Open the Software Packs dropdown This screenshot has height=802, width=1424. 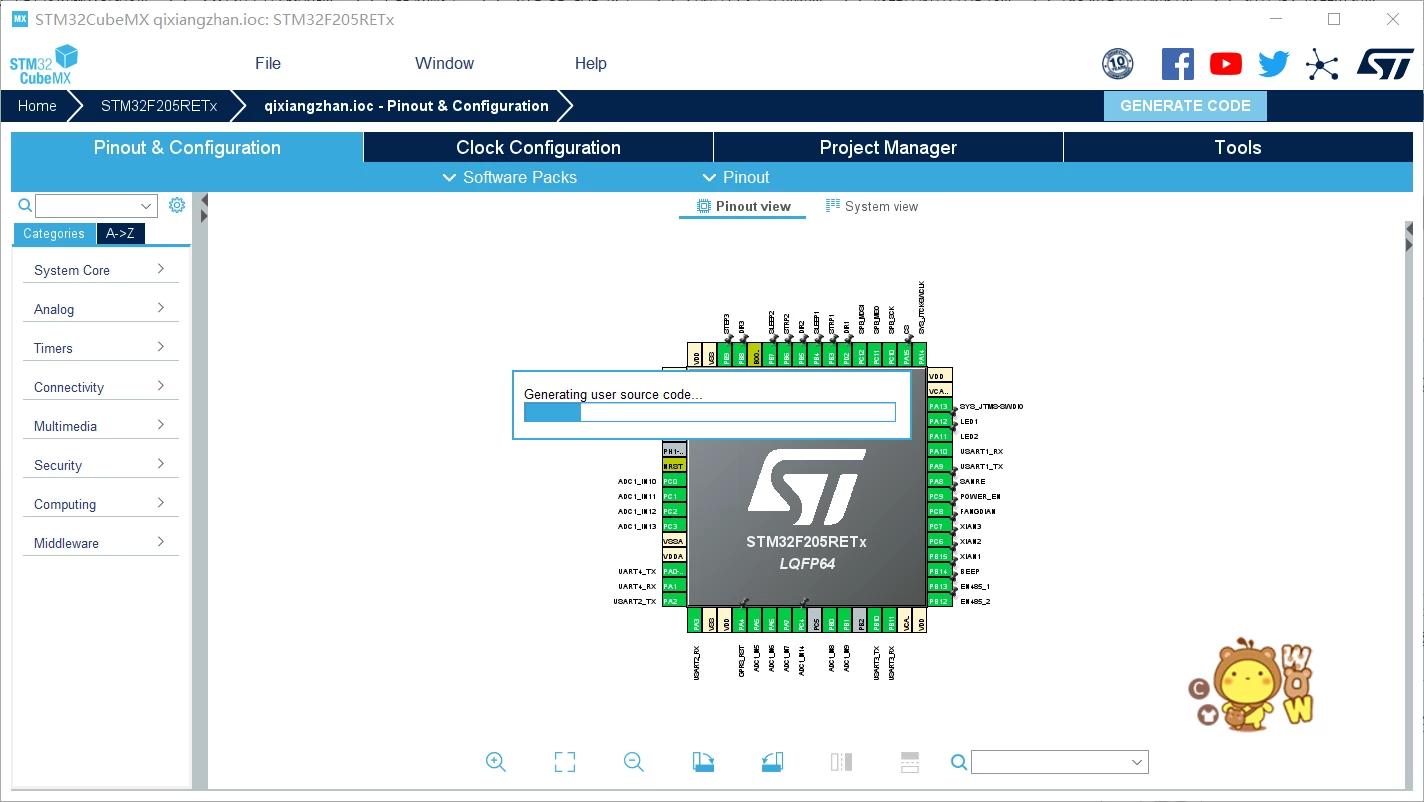coord(510,177)
